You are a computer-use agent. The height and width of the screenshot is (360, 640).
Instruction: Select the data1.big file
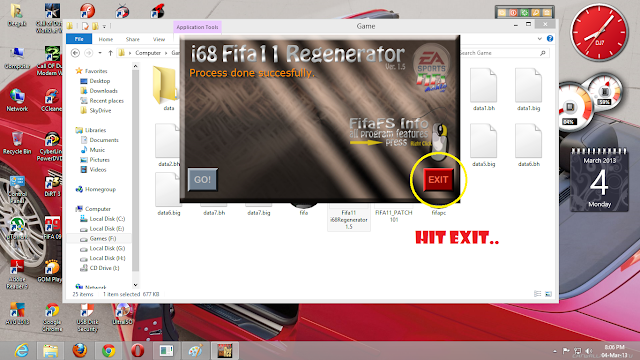(x=529, y=90)
